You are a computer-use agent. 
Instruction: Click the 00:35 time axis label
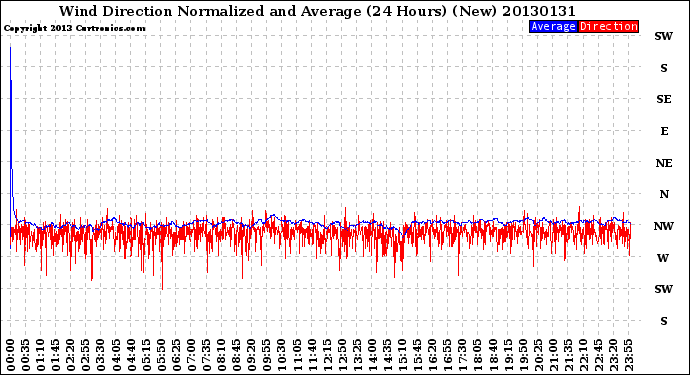point(26,355)
